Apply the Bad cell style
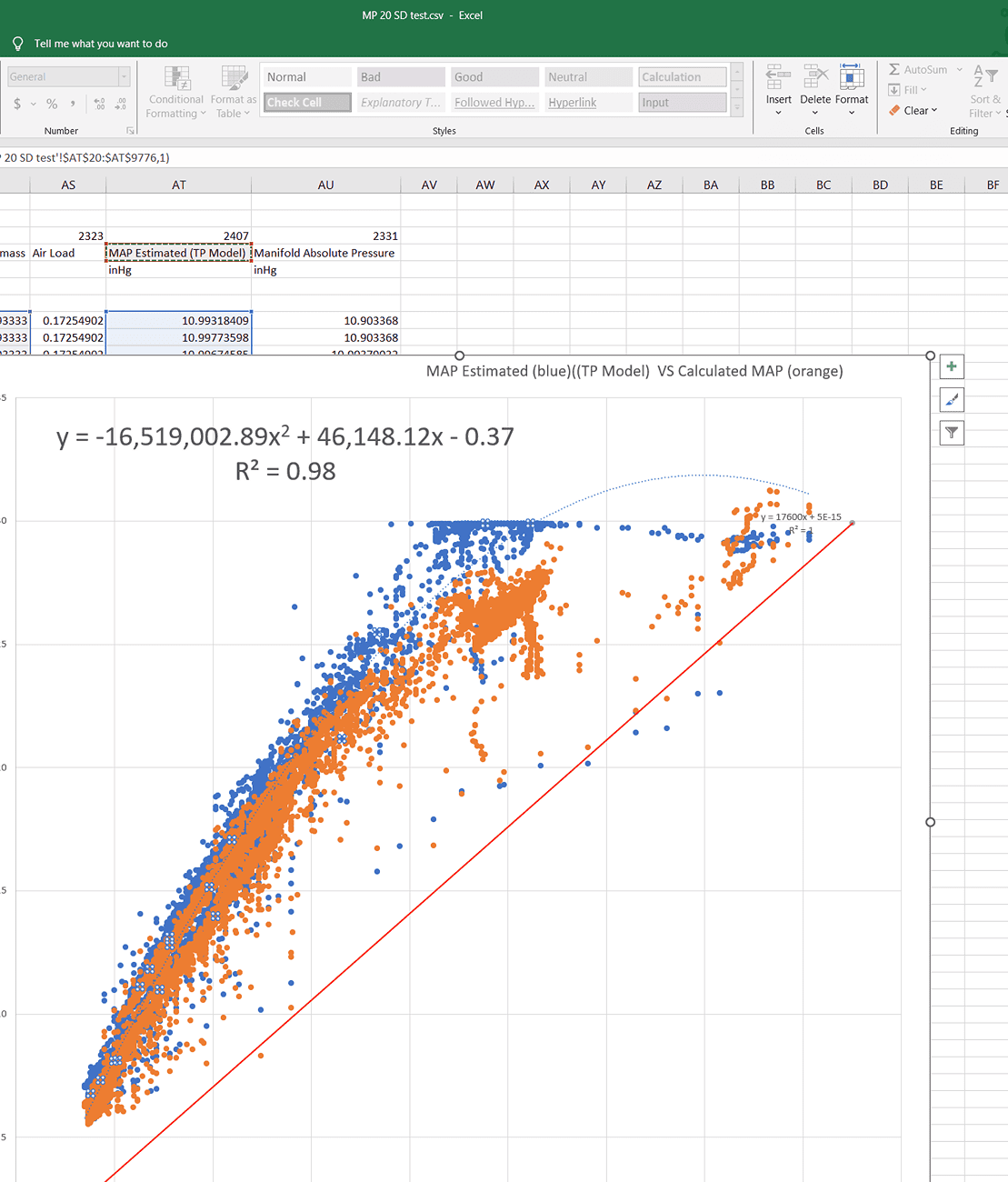1008x1182 pixels. (x=401, y=77)
